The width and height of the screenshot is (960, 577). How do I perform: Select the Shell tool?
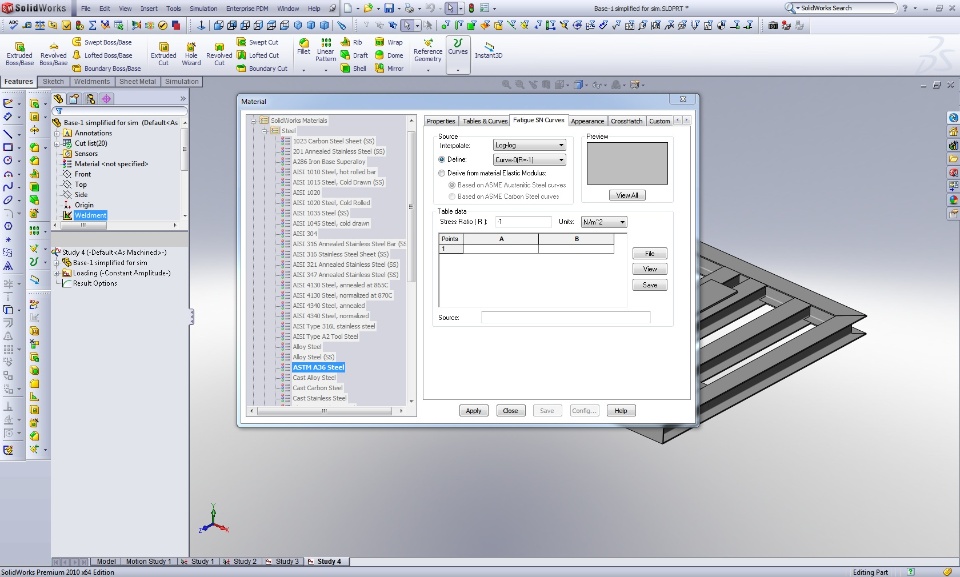point(354,68)
